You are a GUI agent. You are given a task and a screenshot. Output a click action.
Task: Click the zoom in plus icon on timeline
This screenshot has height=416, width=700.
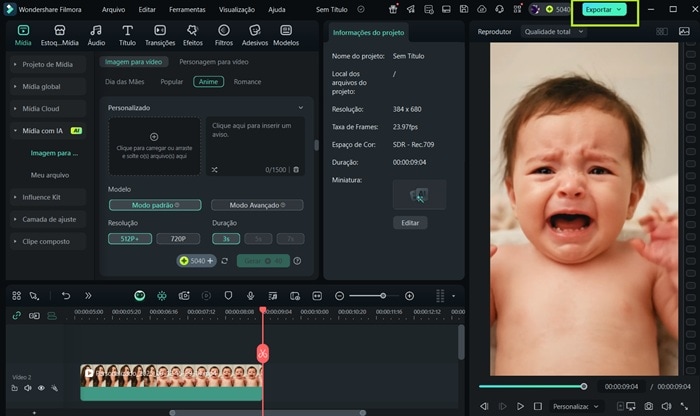coord(409,295)
